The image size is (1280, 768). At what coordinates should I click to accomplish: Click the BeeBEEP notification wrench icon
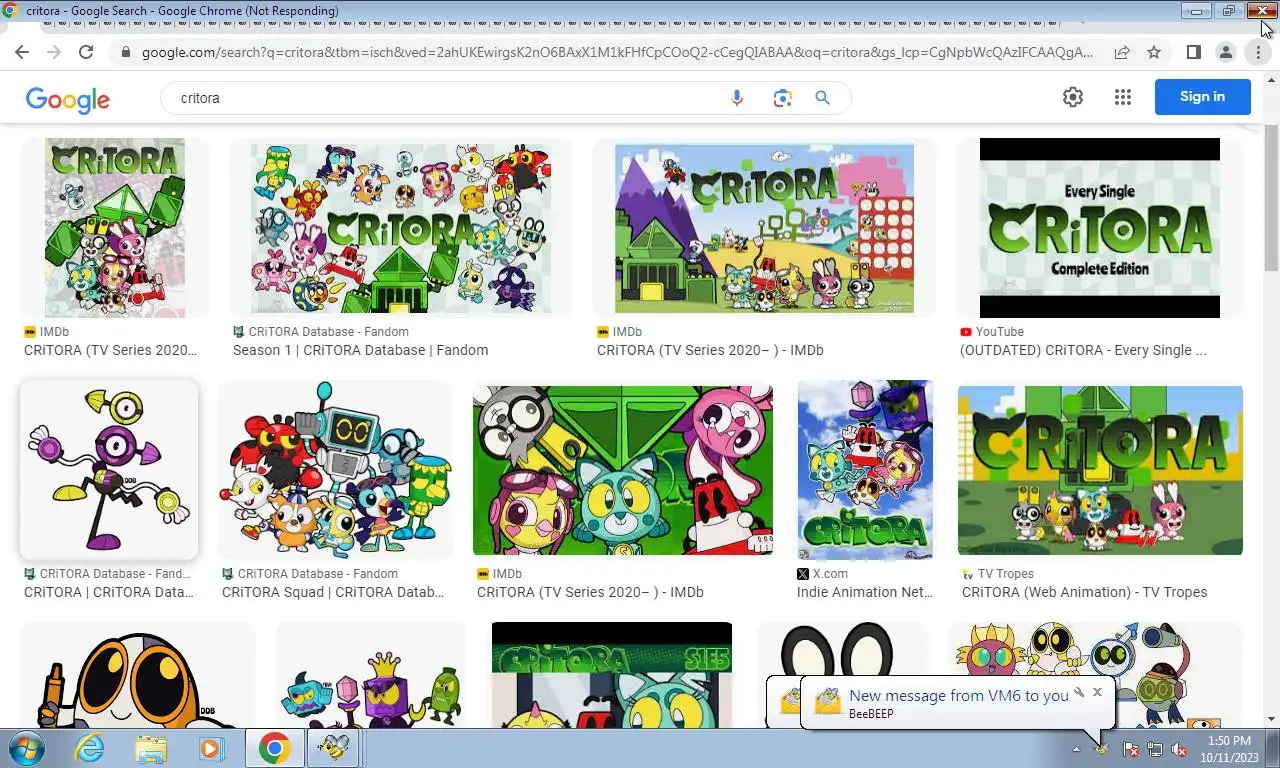tap(1079, 692)
